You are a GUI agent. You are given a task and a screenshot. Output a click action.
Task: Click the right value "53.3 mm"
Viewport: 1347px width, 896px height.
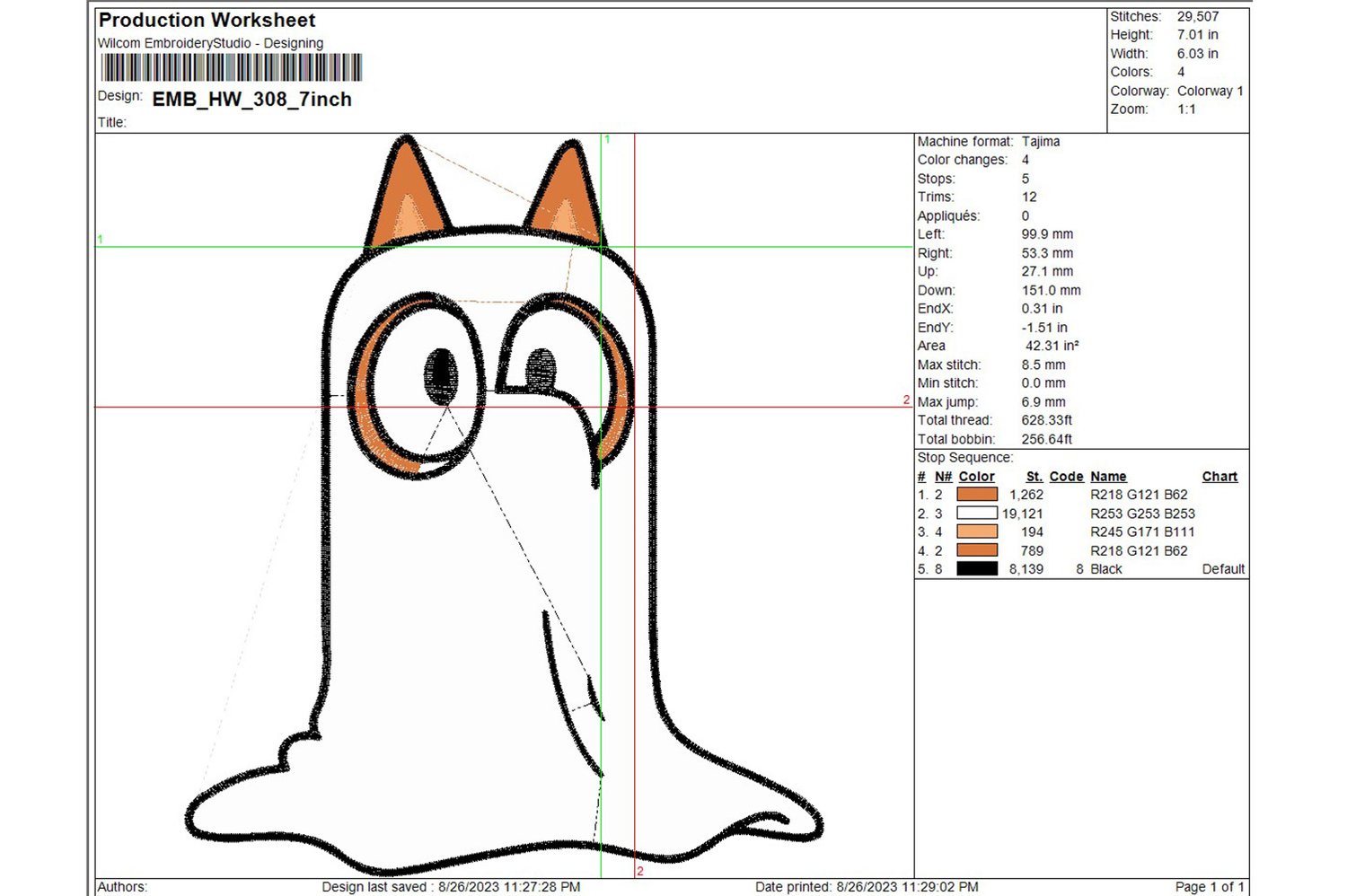coord(1047,253)
